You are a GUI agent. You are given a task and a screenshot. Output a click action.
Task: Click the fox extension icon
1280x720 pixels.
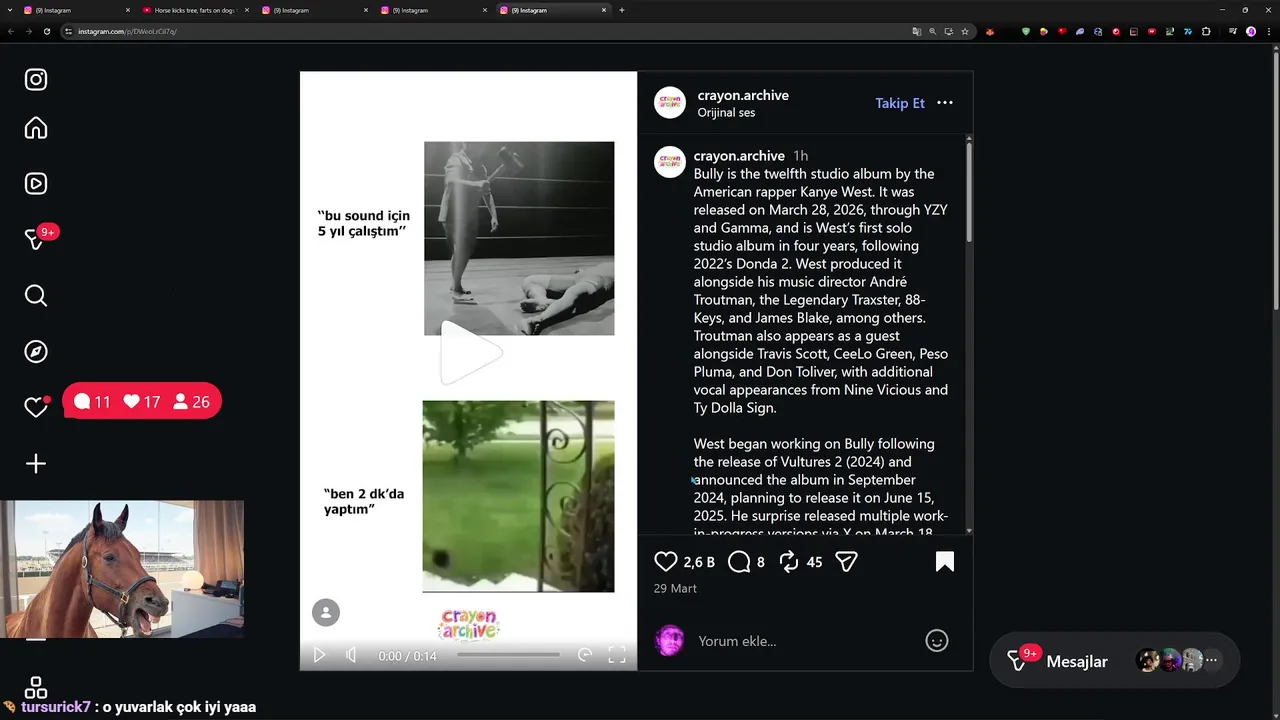(990, 31)
